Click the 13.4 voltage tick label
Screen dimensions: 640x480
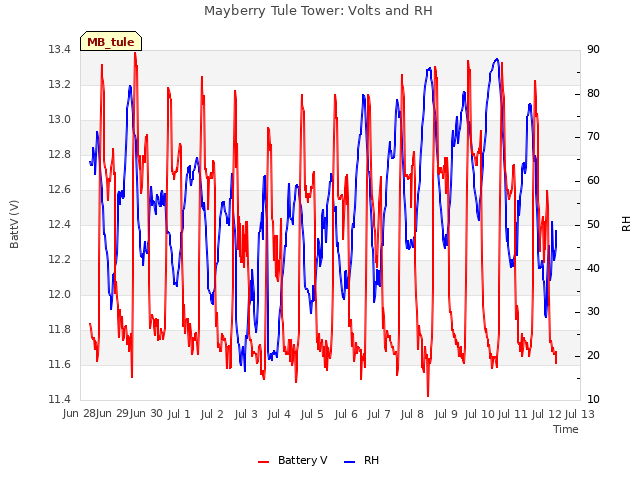60,50
